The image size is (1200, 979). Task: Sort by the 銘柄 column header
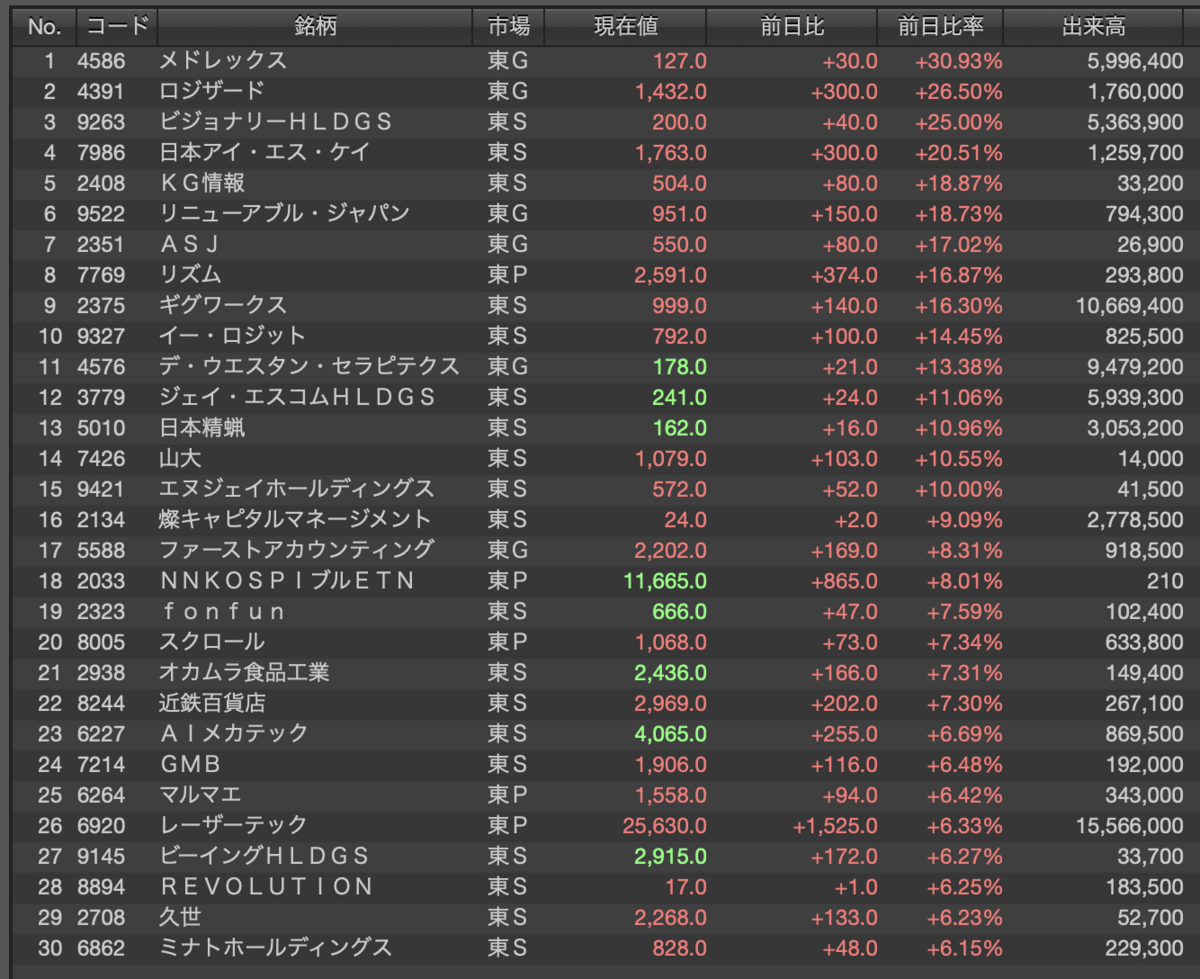click(x=315, y=27)
